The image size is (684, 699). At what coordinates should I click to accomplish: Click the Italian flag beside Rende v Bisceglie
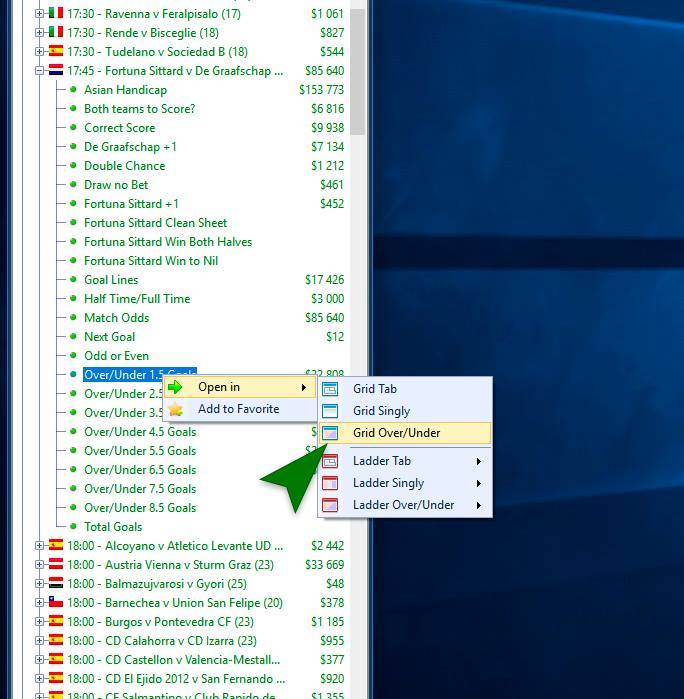click(x=56, y=32)
